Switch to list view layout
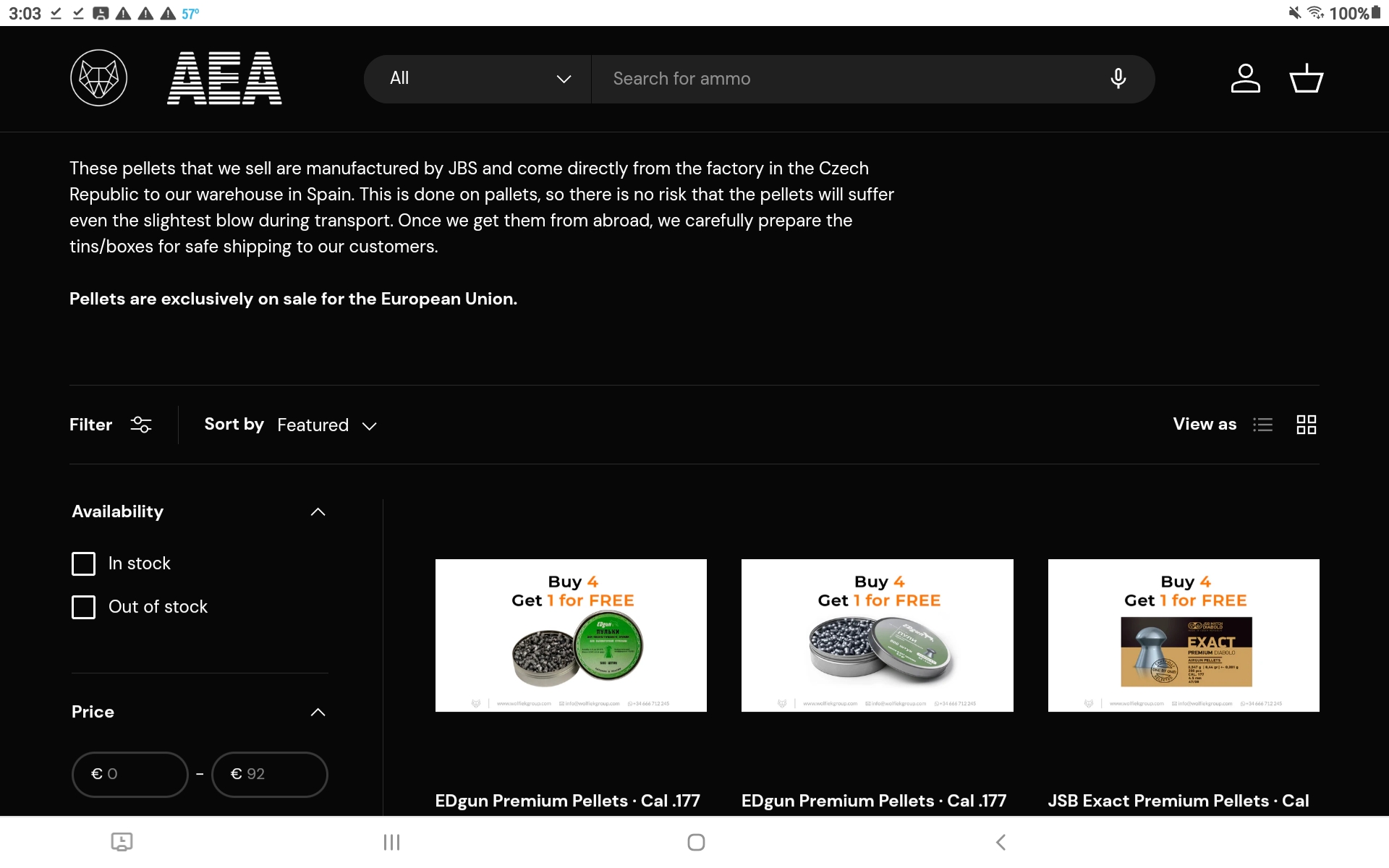 click(1262, 425)
